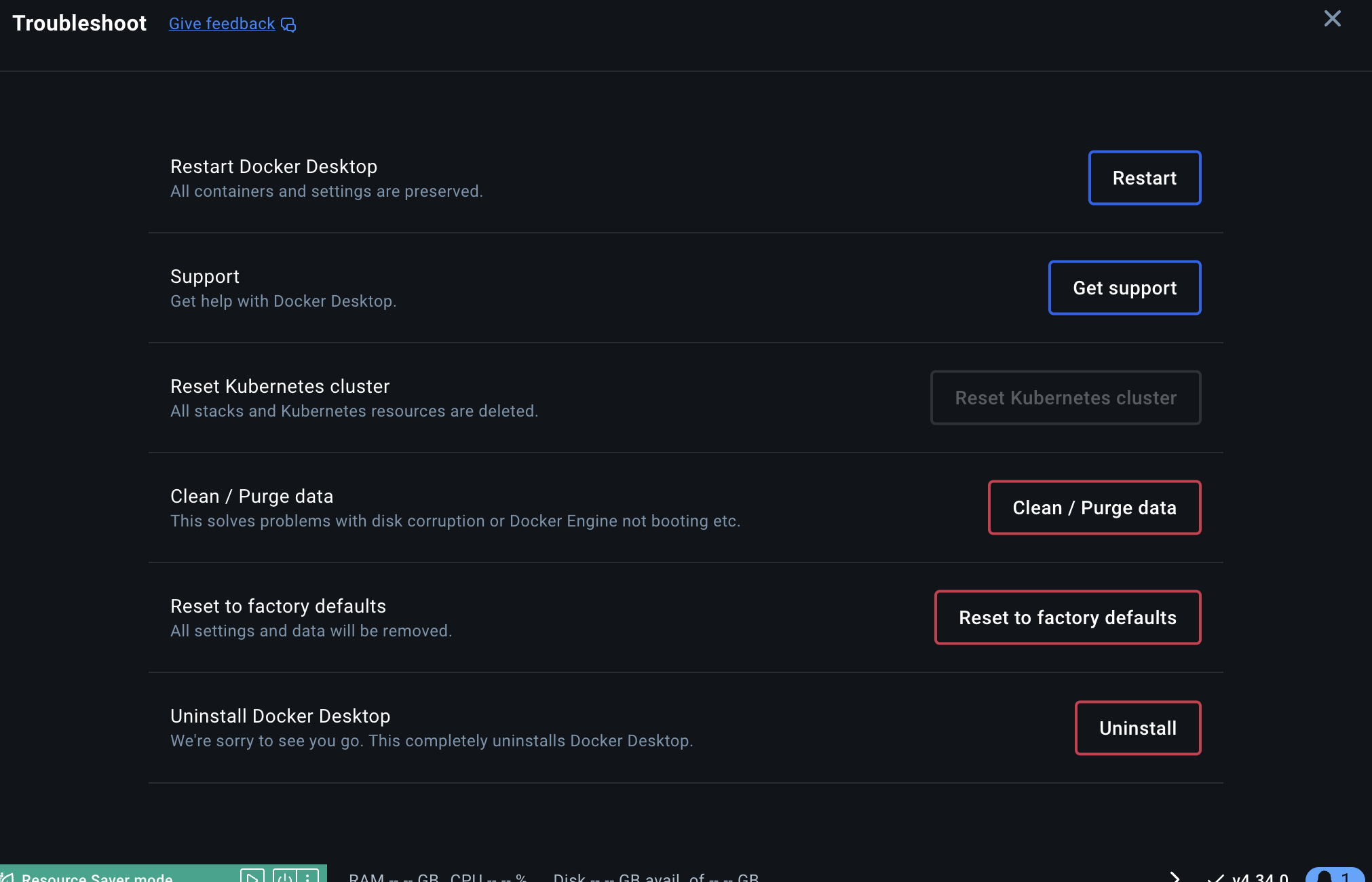Click the Restart button
This screenshot has height=882, width=1372.
(1145, 178)
